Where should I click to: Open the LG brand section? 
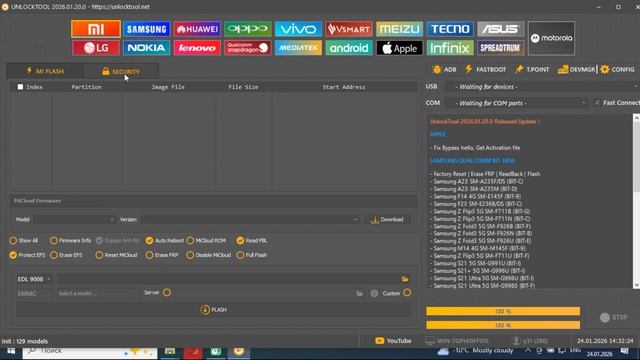[x=96, y=48]
